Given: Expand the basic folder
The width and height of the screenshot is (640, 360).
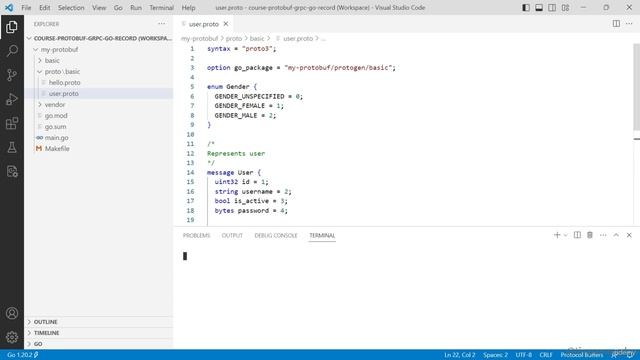Looking at the screenshot, I should (x=98, y=60).
